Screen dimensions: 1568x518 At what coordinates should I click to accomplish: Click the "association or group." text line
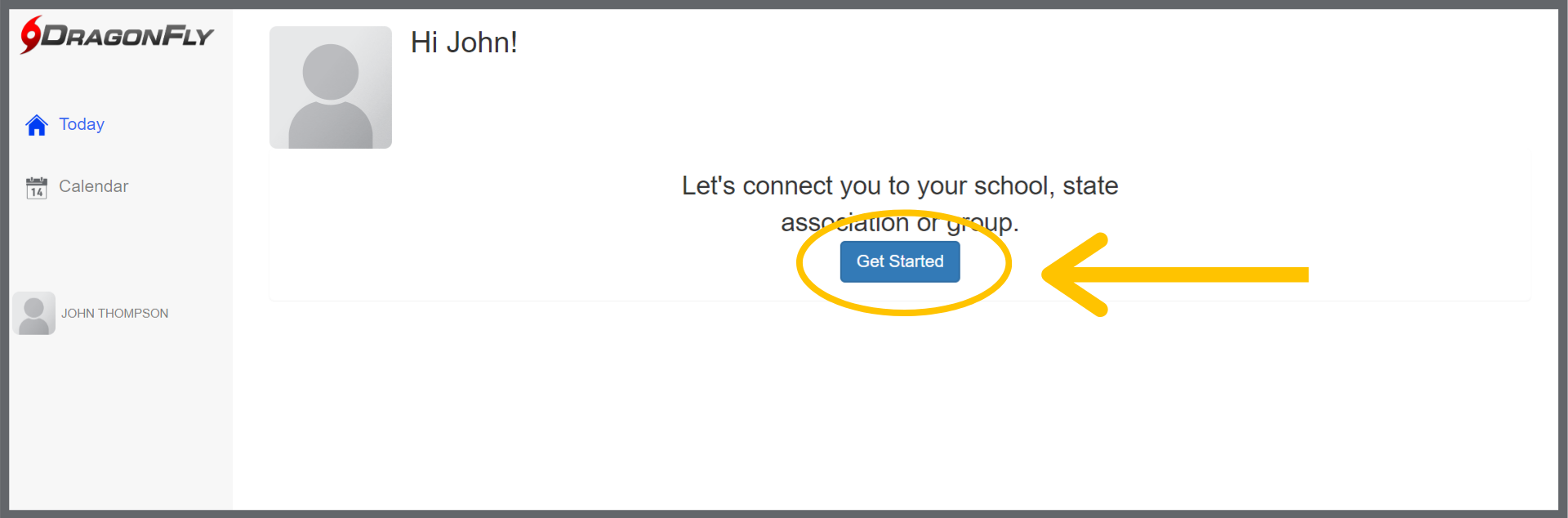click(x=900, y=222)
